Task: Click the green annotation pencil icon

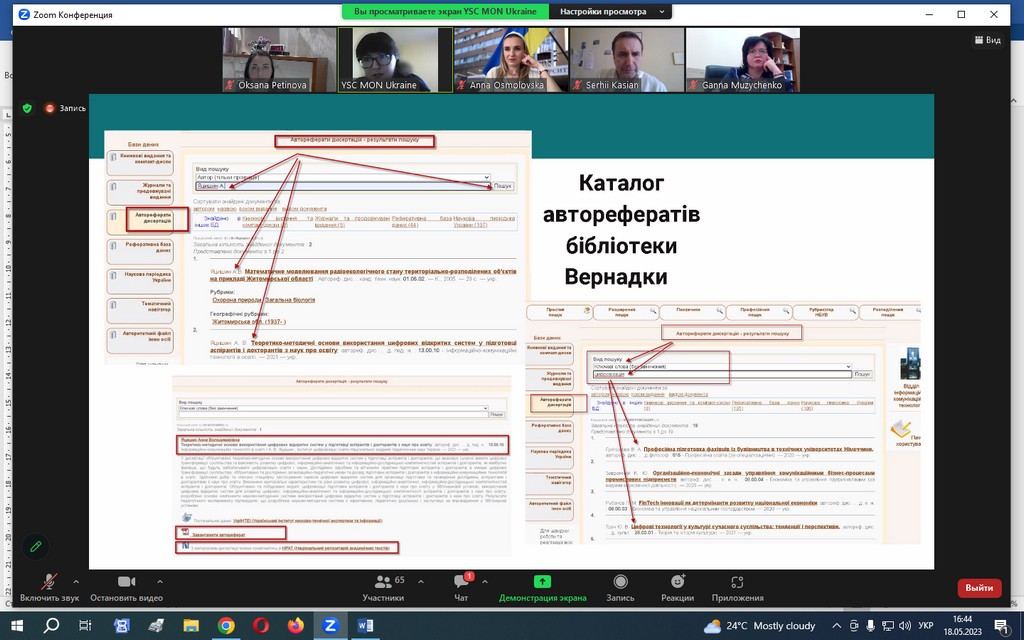Action: pos(35,546)
